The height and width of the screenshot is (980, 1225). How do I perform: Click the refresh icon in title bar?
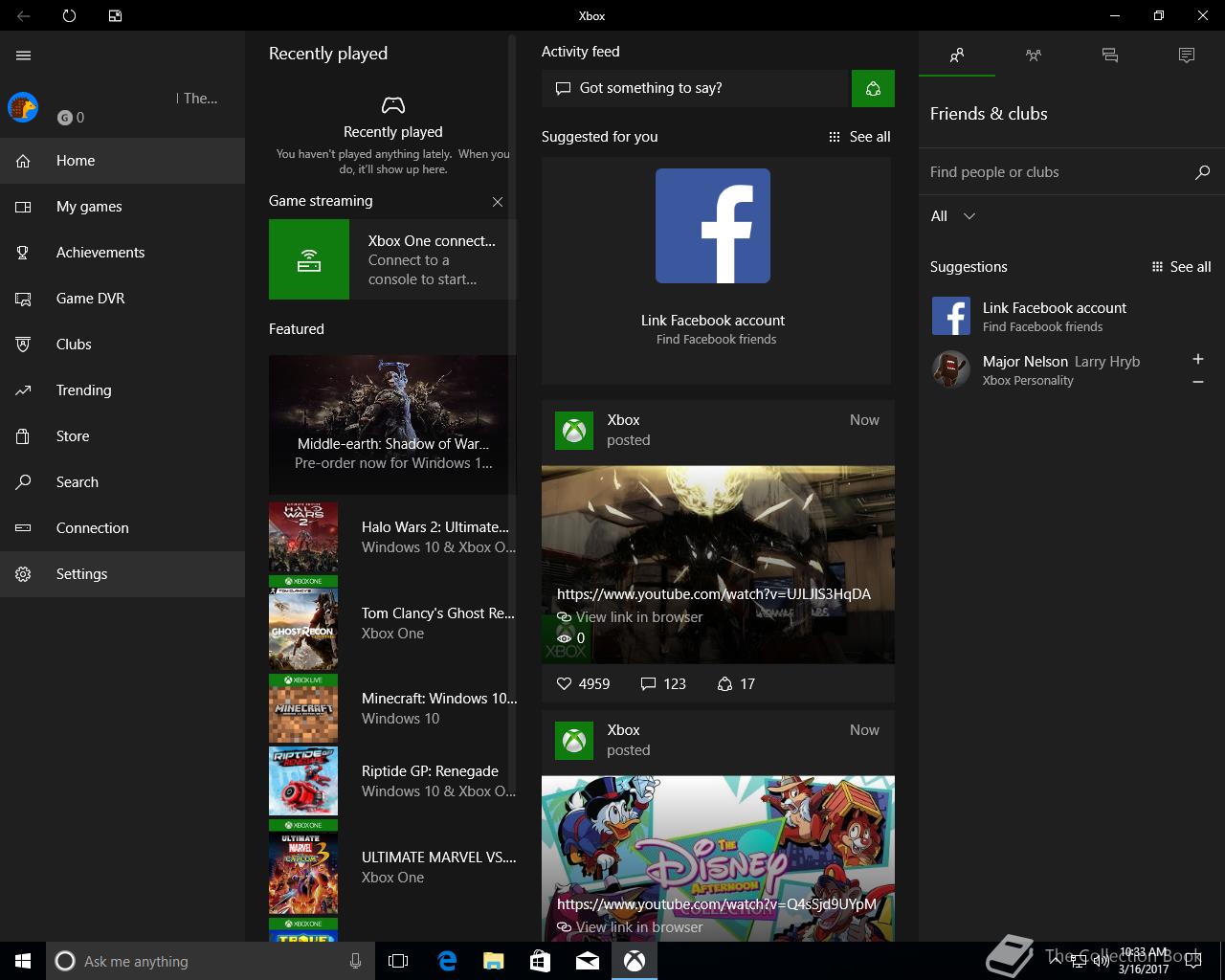point(69,15)
